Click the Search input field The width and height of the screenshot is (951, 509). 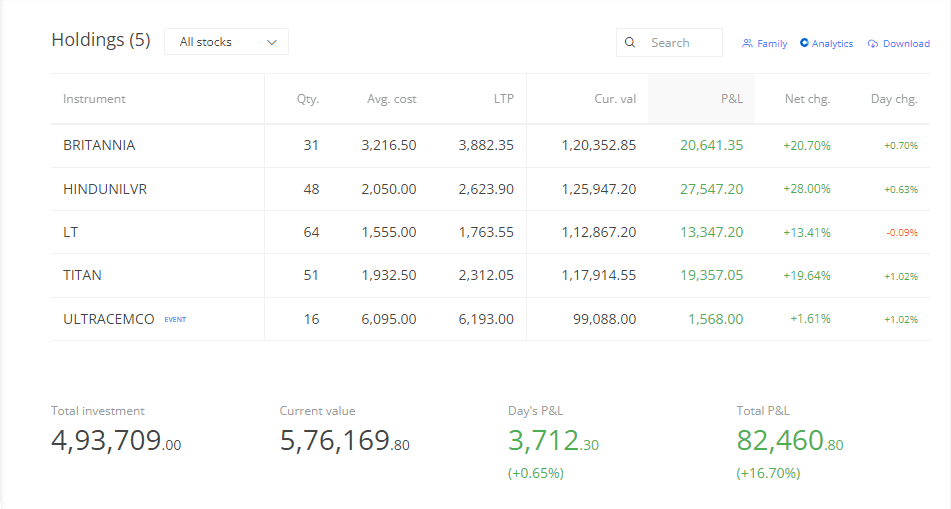point(669,42)
